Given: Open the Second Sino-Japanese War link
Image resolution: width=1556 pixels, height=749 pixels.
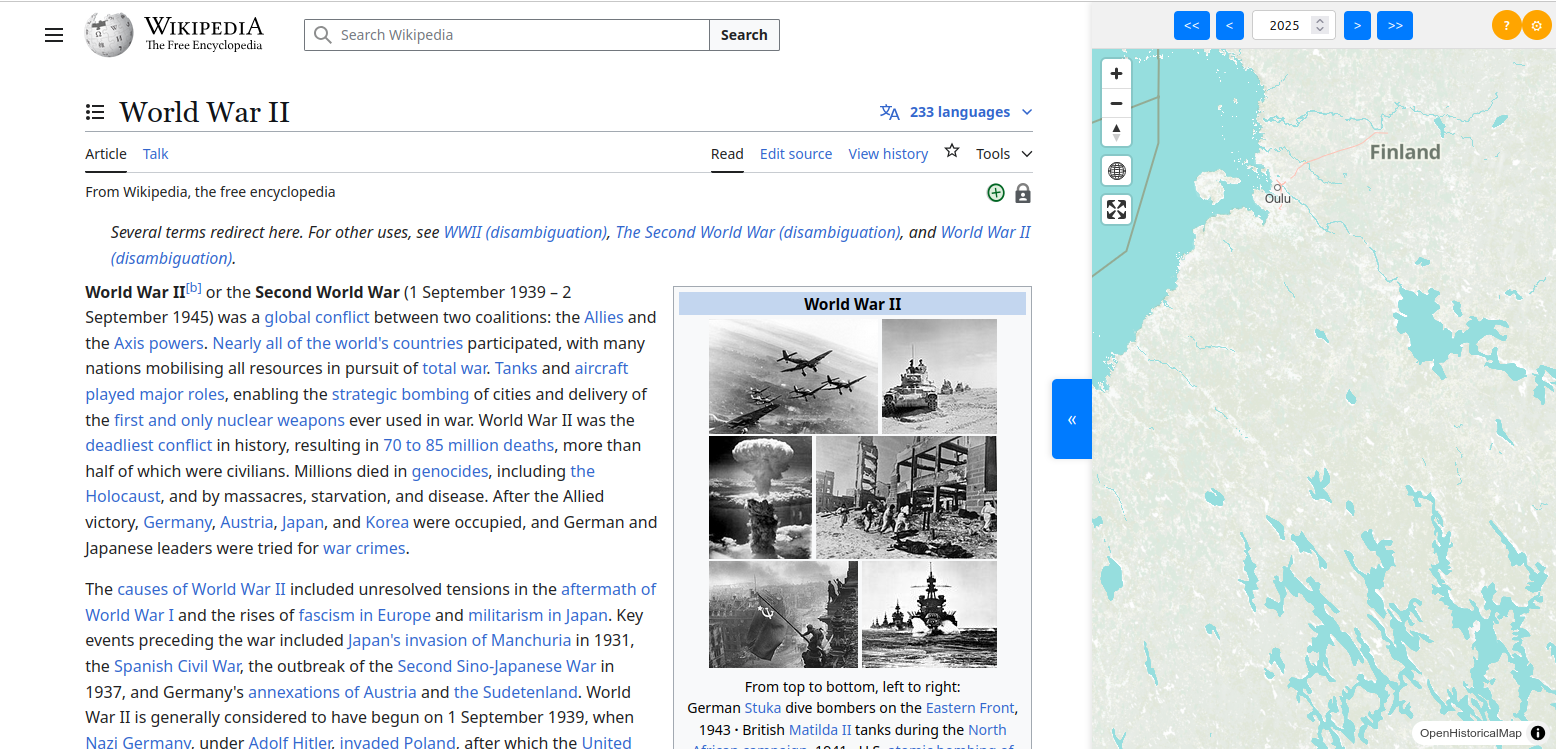Looking at the screenshot, I should (497, 666).
